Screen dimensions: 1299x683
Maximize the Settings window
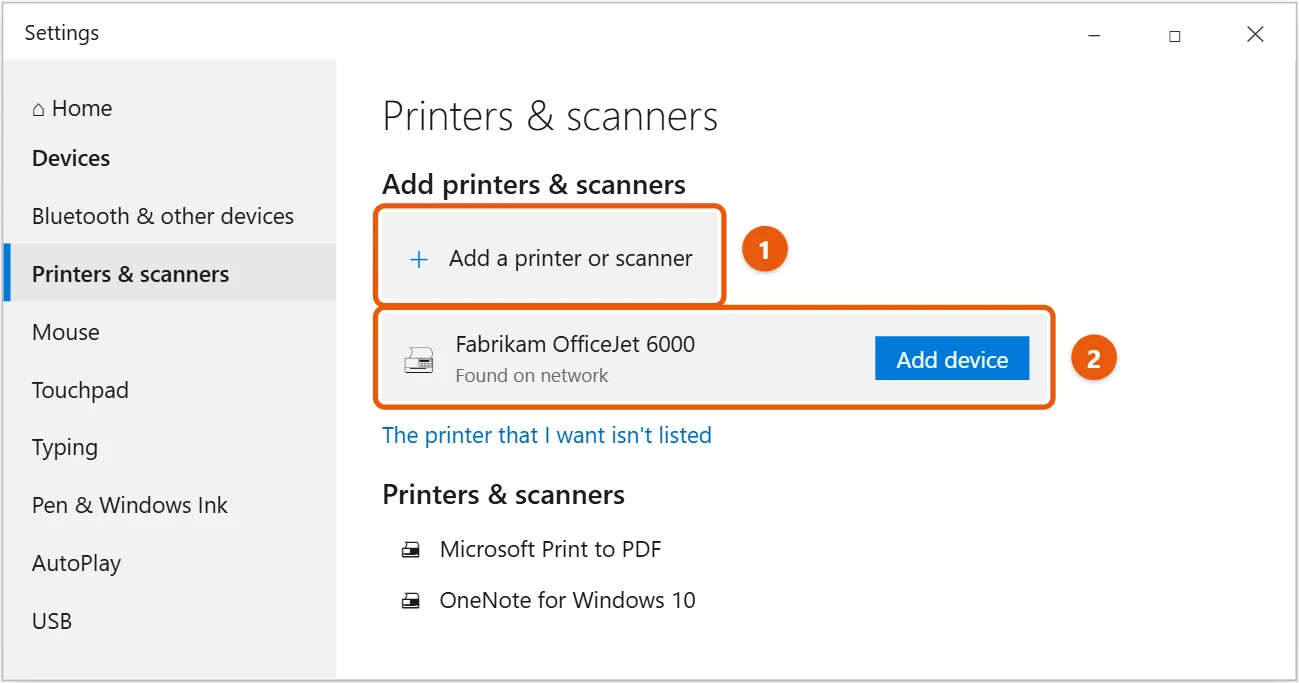coord(1175,35)
